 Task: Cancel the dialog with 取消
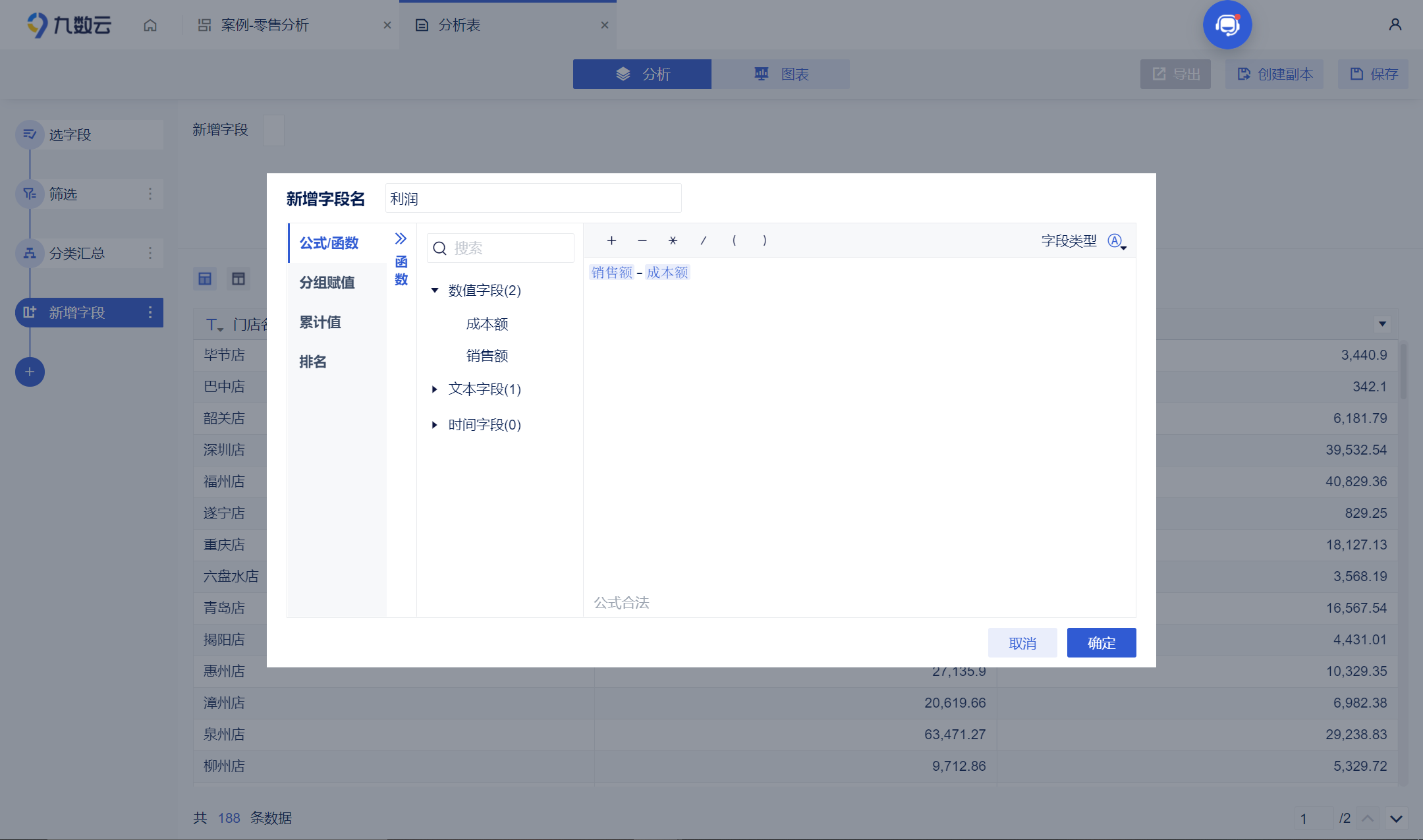point(1022,643)
